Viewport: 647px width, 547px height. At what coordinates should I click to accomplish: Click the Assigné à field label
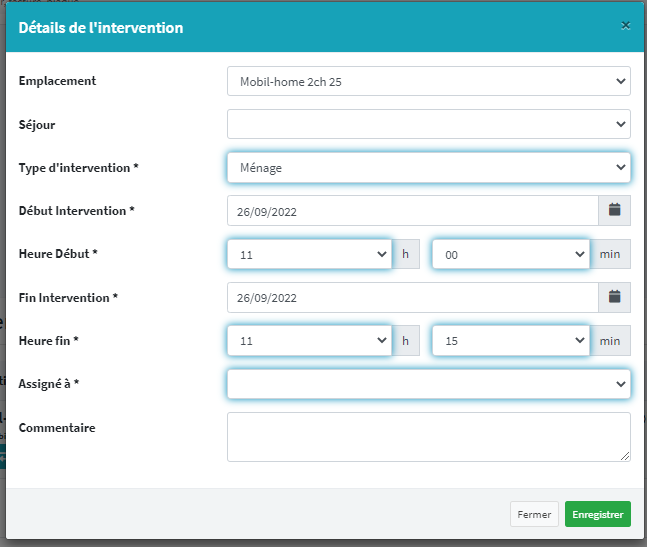(x=52, y=384)
